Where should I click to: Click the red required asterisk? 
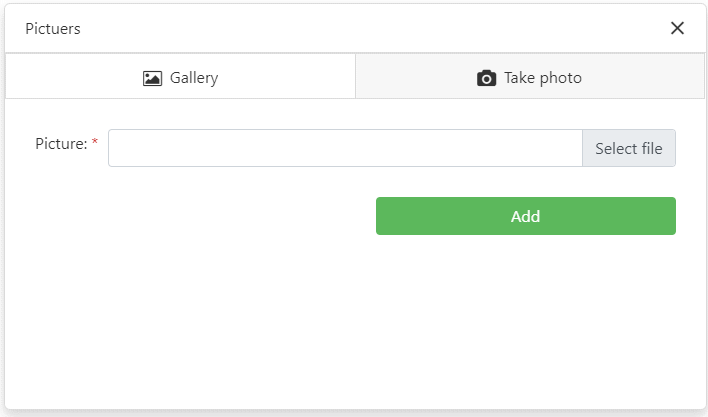[95, 144]
